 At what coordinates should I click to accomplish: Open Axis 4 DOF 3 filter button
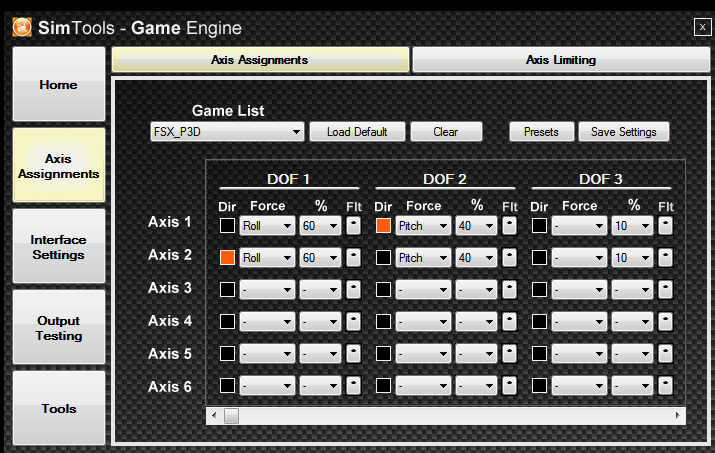665,322
